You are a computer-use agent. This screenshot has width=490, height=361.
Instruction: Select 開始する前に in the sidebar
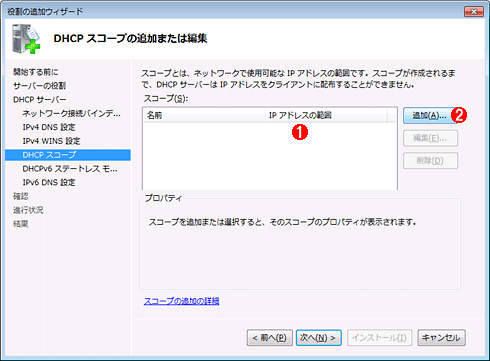click(36, 72)
